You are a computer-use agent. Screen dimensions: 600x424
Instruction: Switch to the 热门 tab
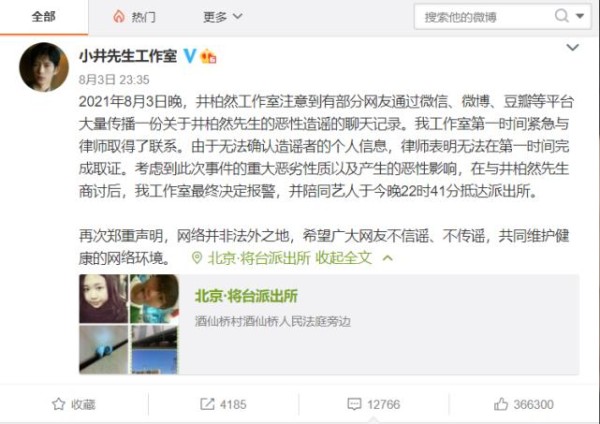click(x=143, y=17)
